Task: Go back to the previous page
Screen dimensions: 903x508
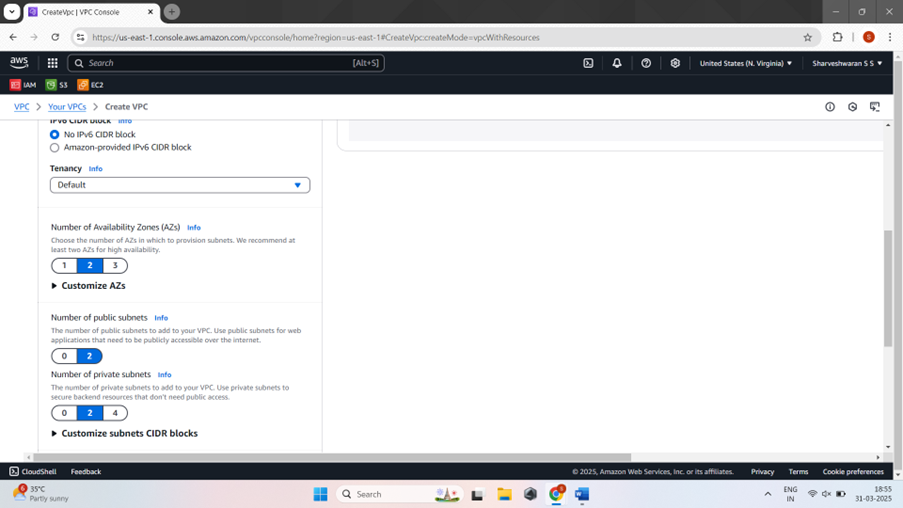Action: (13, 37)
